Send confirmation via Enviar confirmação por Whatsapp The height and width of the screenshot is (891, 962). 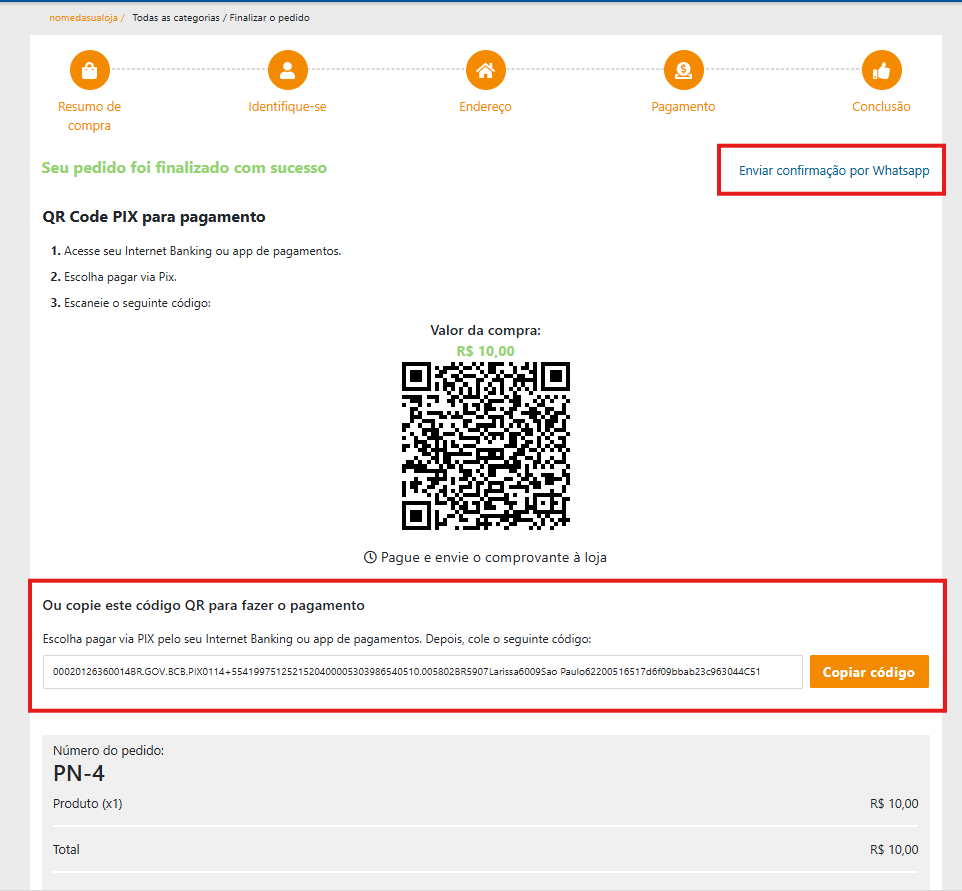click(x=834, y=171)
